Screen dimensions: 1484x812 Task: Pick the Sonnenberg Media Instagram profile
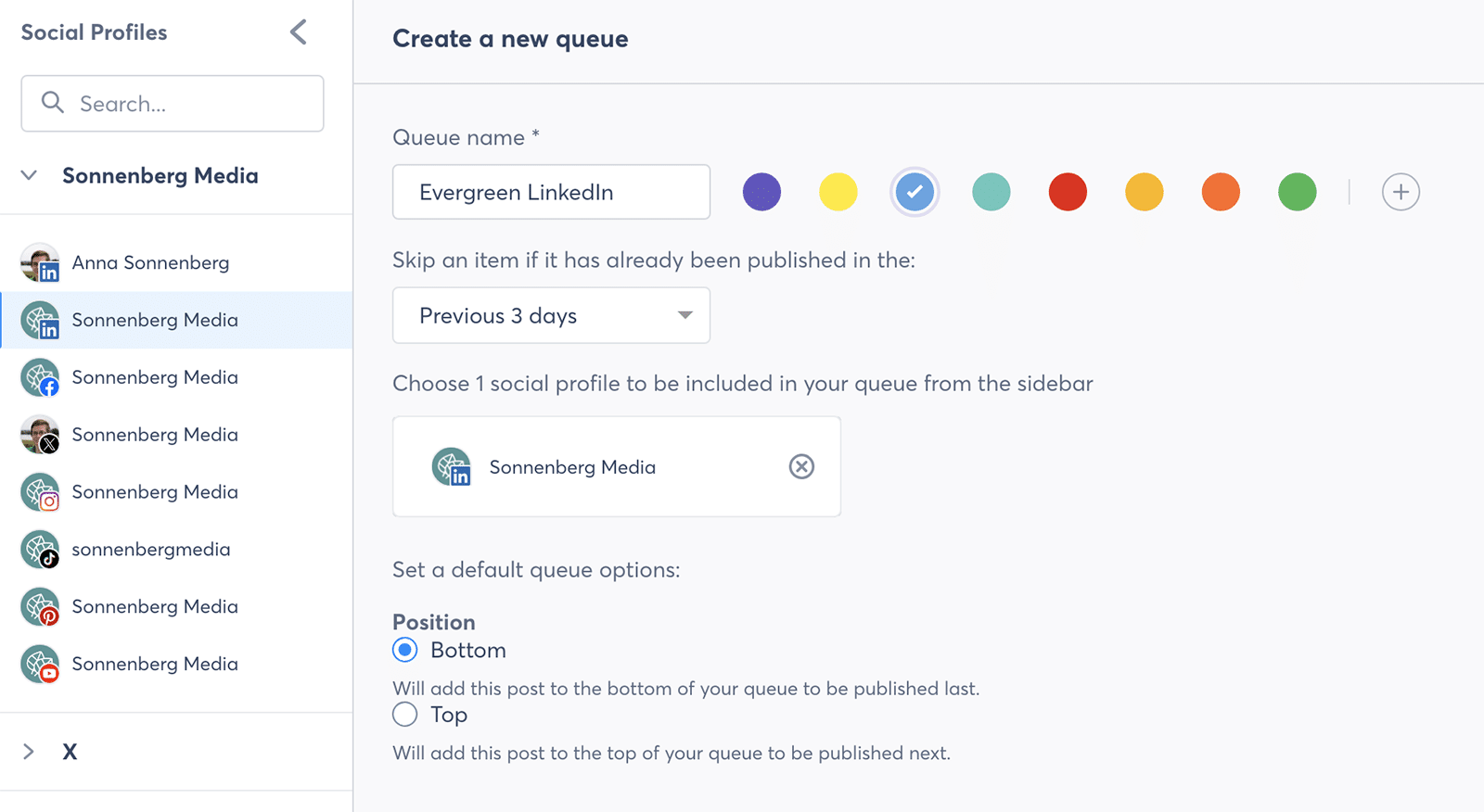154,492
